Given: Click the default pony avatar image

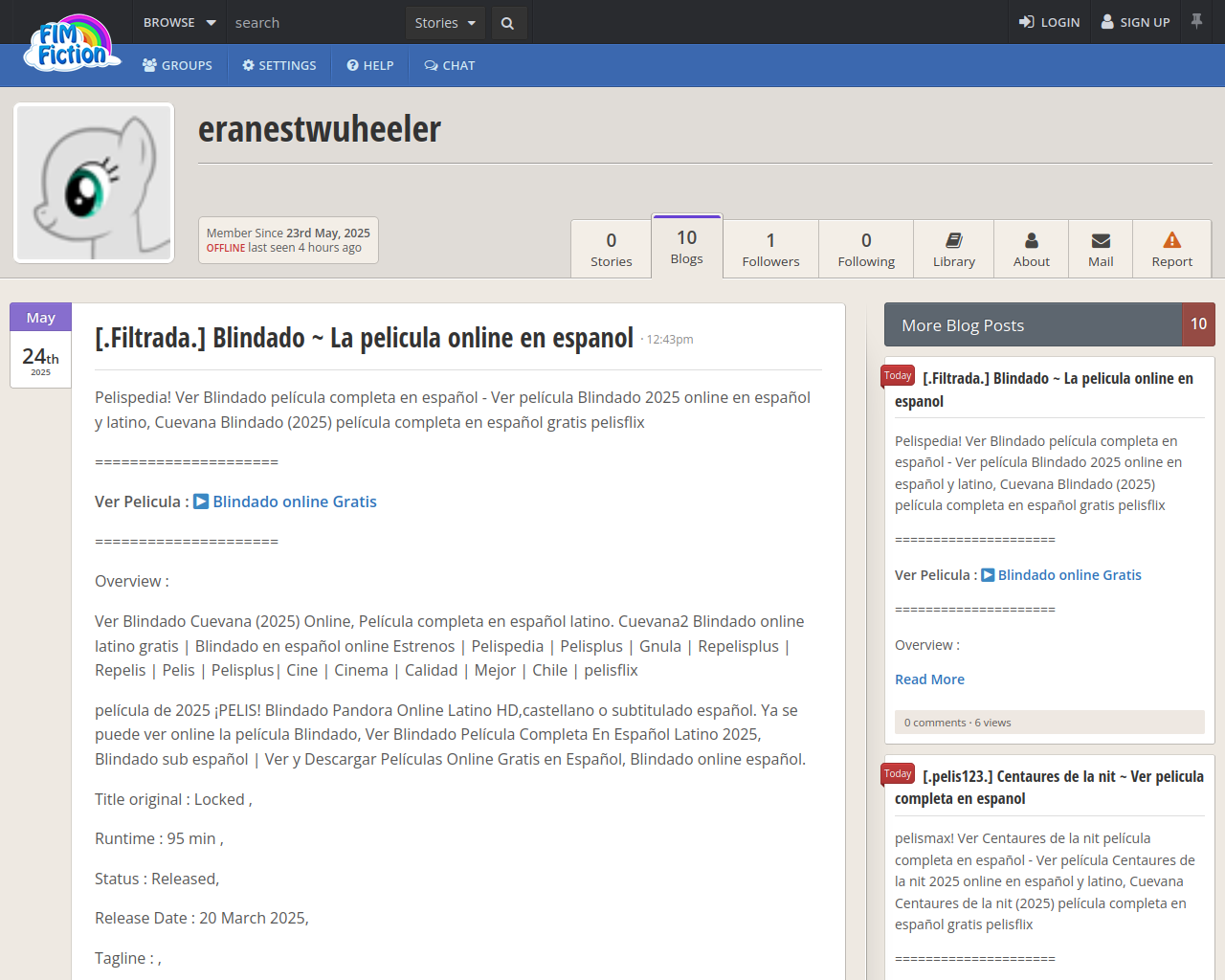Looking at the screenshot, I should click(x=94, y=183).
